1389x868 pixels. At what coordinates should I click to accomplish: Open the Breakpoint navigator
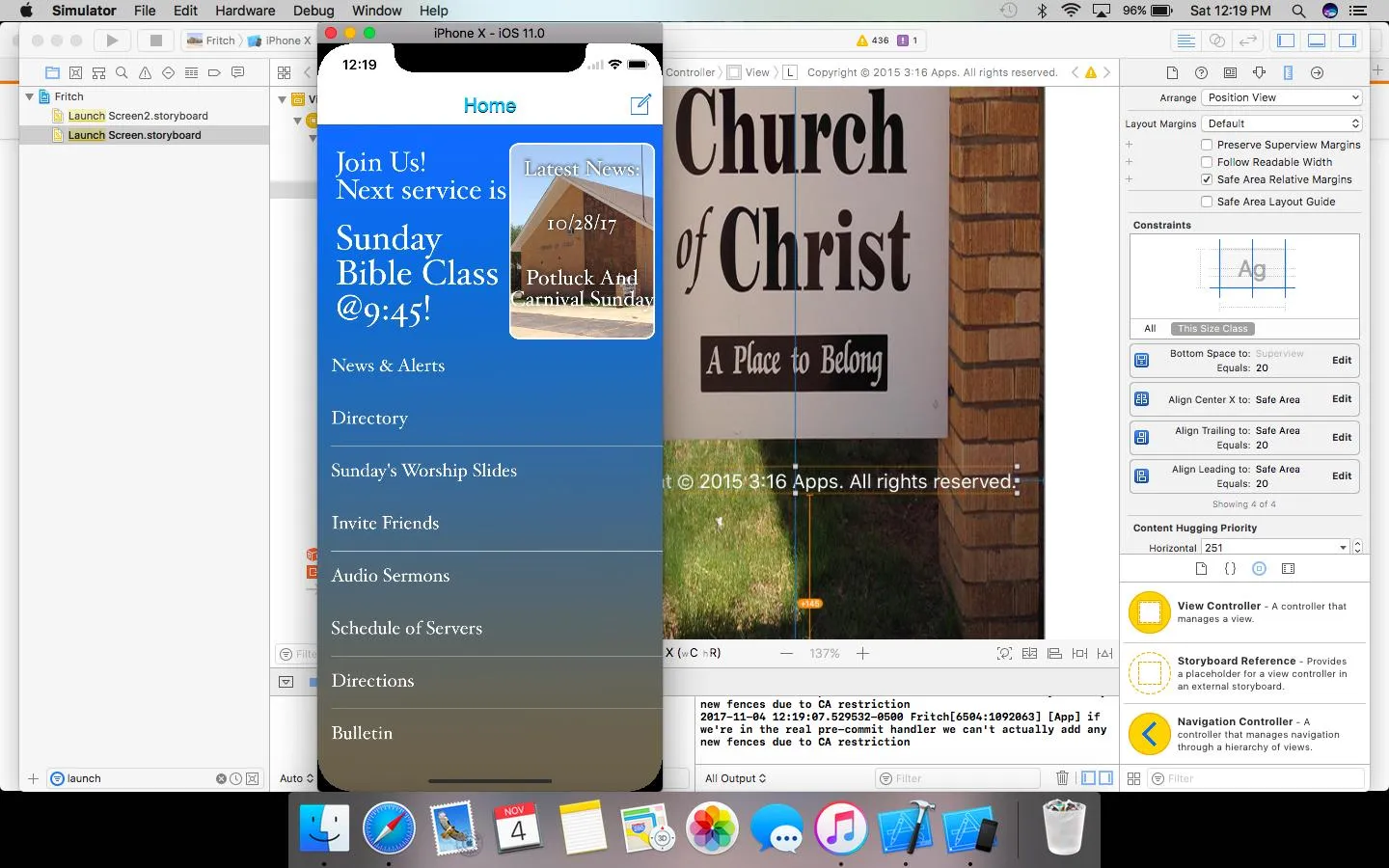[214, 72]
